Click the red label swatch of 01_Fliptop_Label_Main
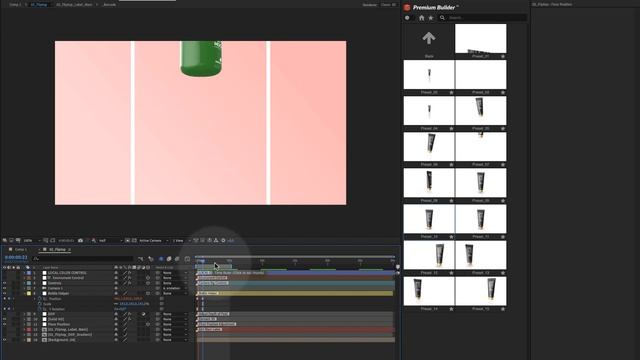Viewport: 640px width, 360px height. [29, 329]
